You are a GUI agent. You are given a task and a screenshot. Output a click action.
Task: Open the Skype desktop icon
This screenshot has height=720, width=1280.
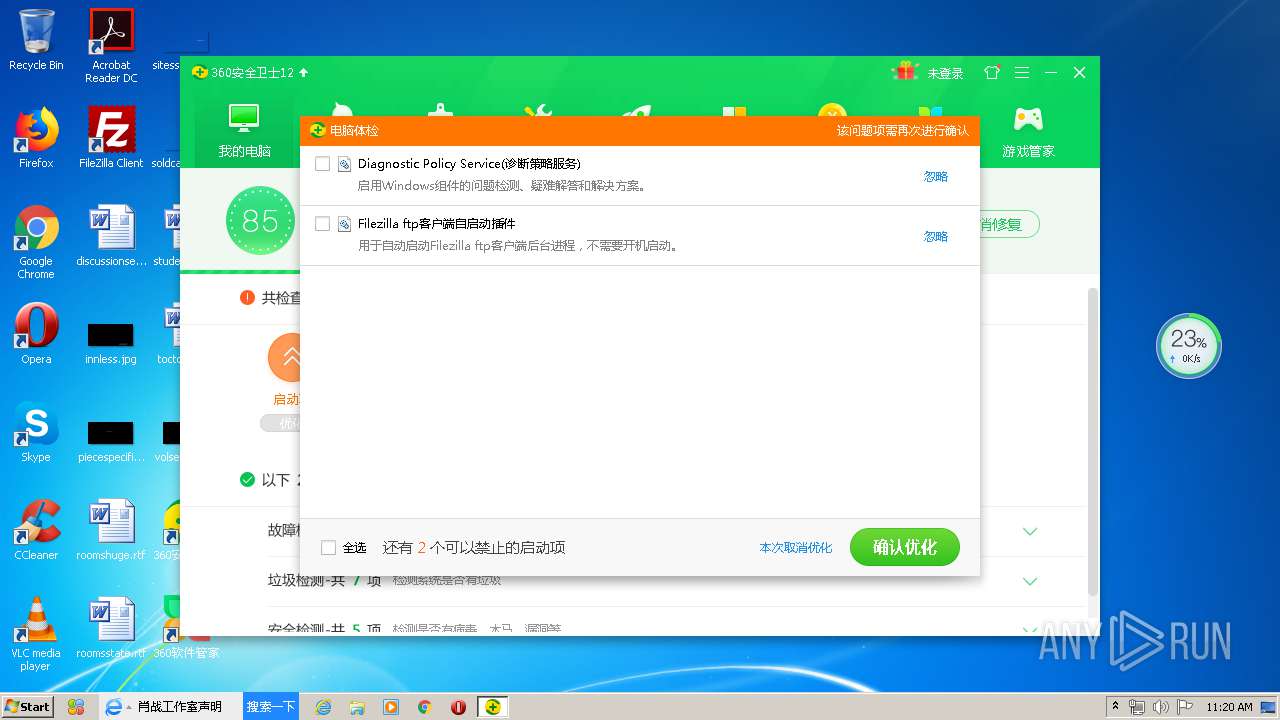(36, 432)
